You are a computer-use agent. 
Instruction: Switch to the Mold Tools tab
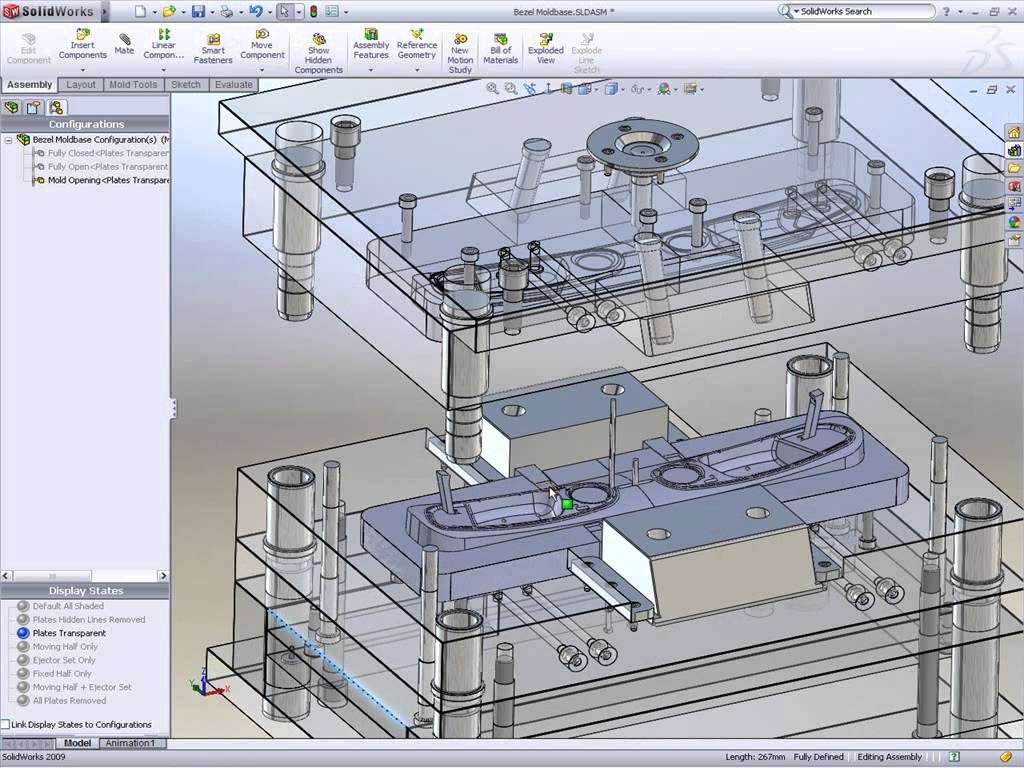133,85
